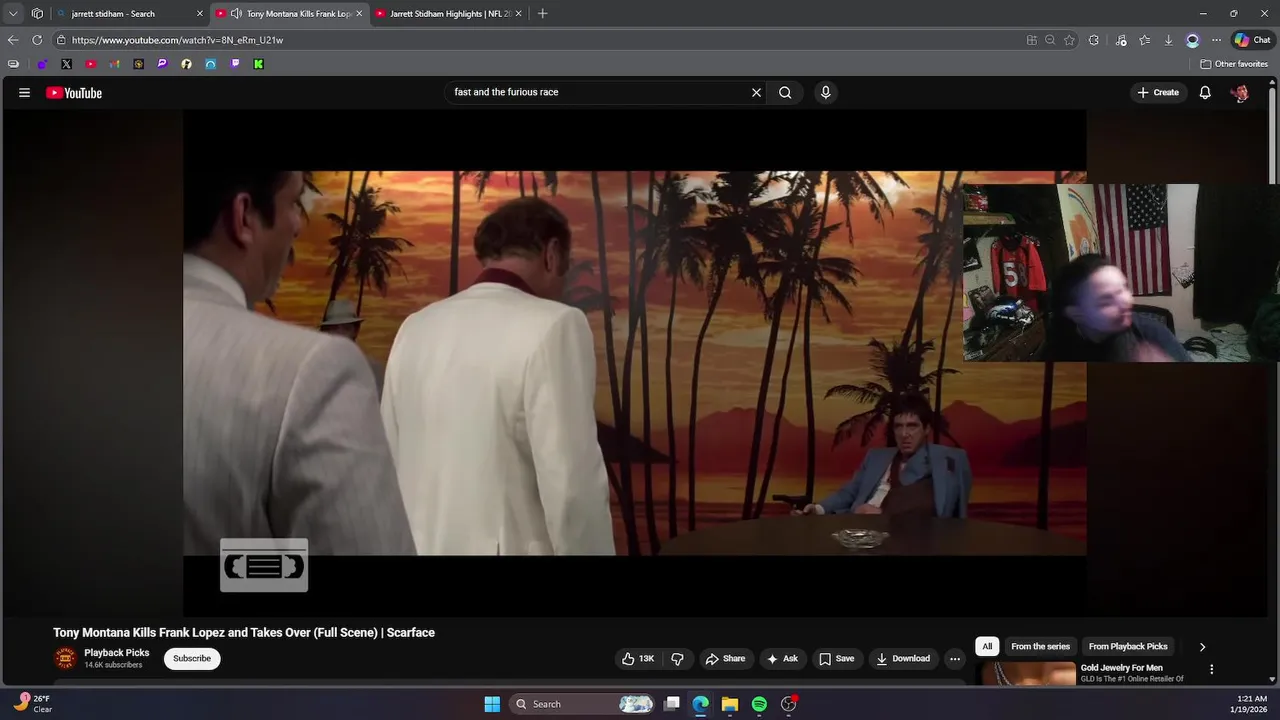Open the Other favorites folder
The width and height of the screenshot is (1280, 720).
pyautogui.click(x=1234, y=64)
